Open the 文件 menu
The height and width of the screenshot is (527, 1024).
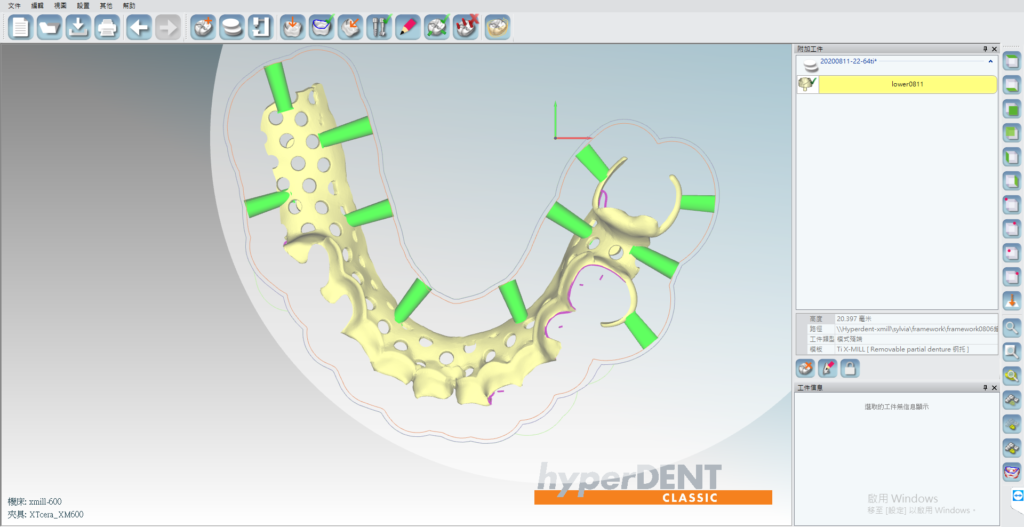pos(14,5)
